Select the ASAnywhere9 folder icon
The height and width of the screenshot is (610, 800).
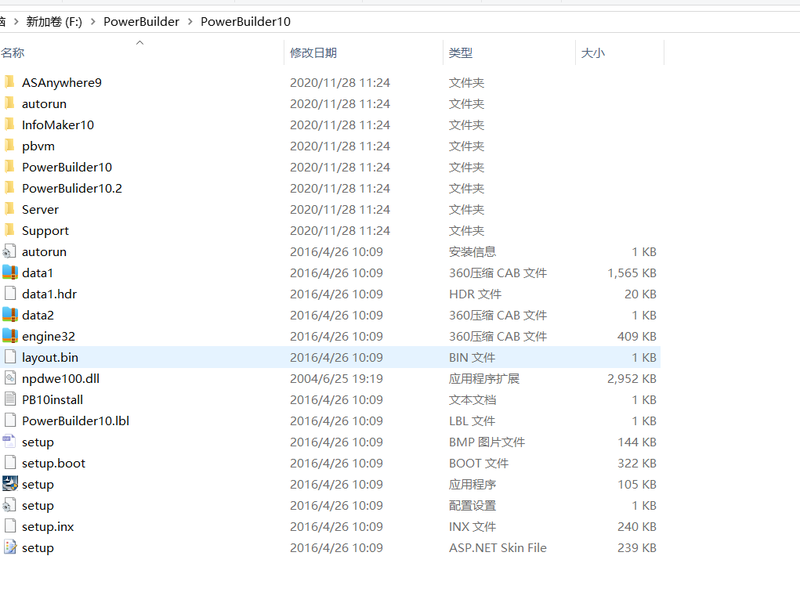coord(9,82)
